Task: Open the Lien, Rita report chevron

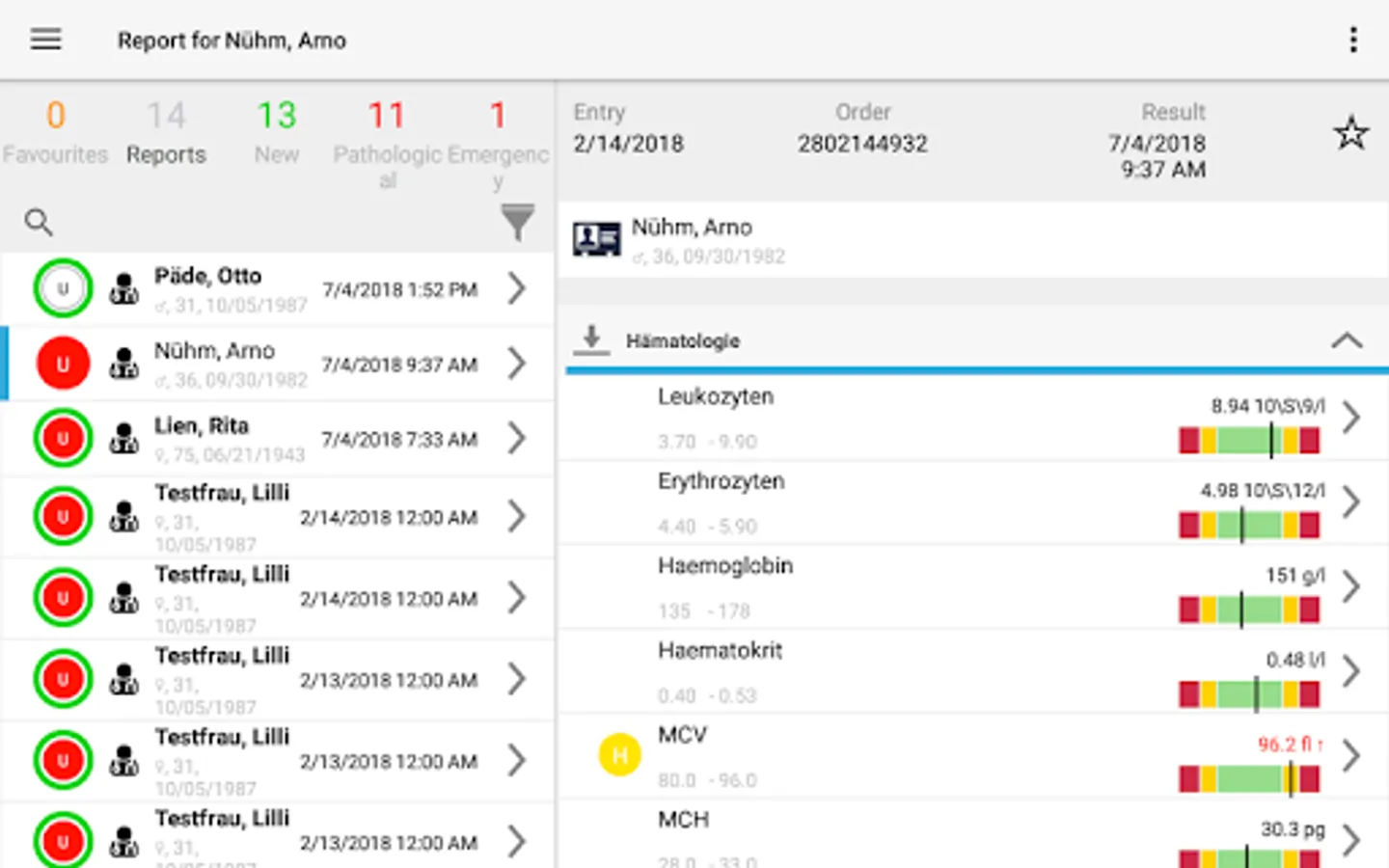Action: point(517,439)
